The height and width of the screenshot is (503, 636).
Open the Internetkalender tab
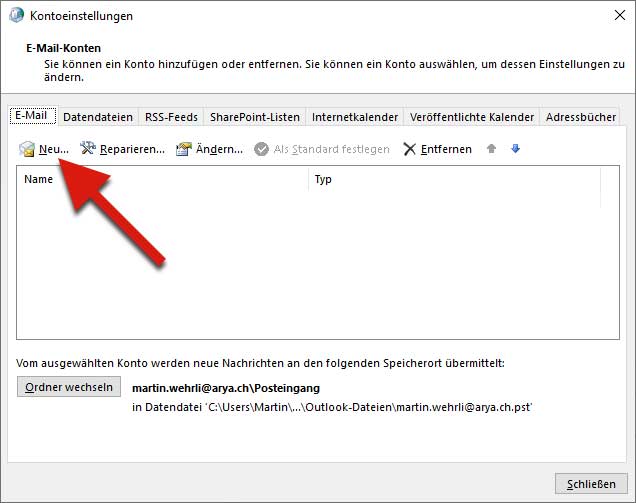pyautogui.click(x=355, y=117)
